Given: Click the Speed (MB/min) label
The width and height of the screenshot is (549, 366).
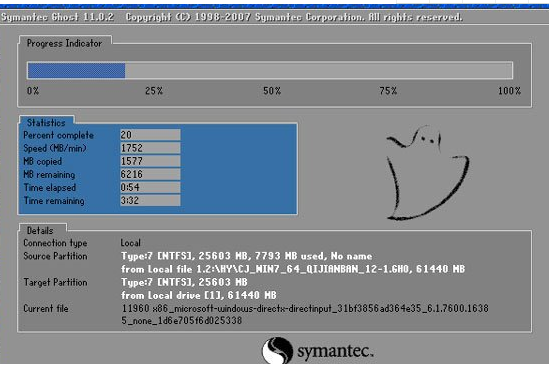Looking at the screenshot, I should pos(55,149).
